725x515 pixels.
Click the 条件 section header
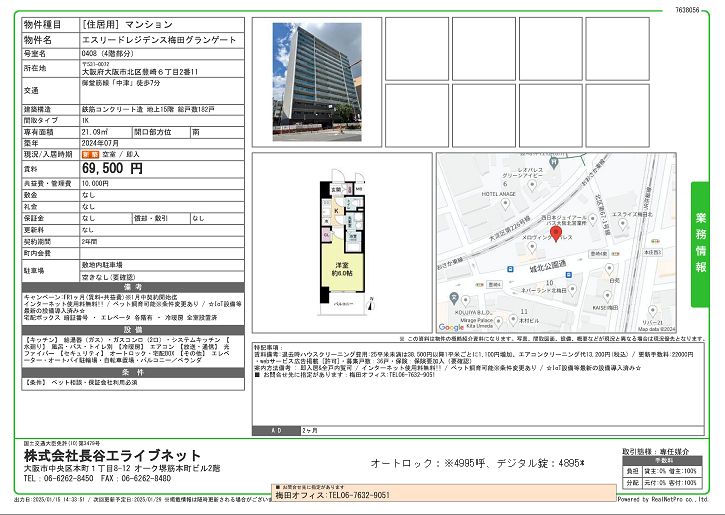point(133,373)
